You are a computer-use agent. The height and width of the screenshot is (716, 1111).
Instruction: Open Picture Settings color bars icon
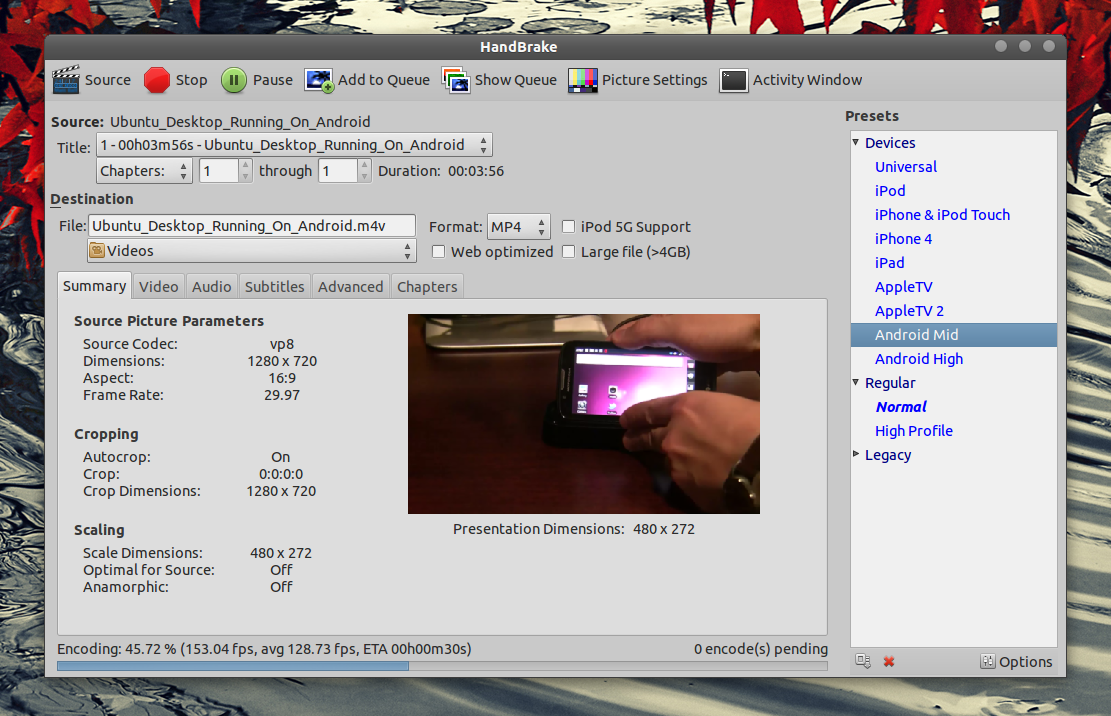pos(582,80)
